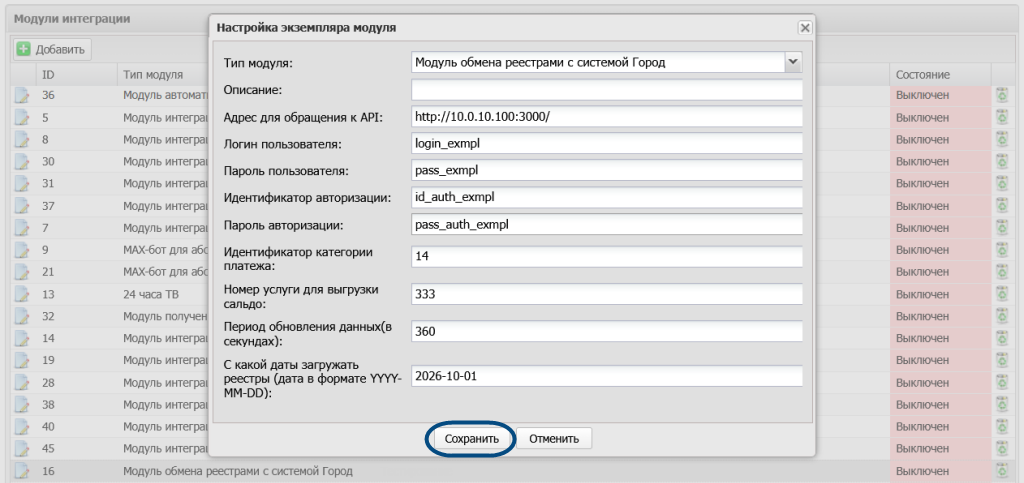
Task: Click trash icon for row ID 38
Action: point(1000,405)
